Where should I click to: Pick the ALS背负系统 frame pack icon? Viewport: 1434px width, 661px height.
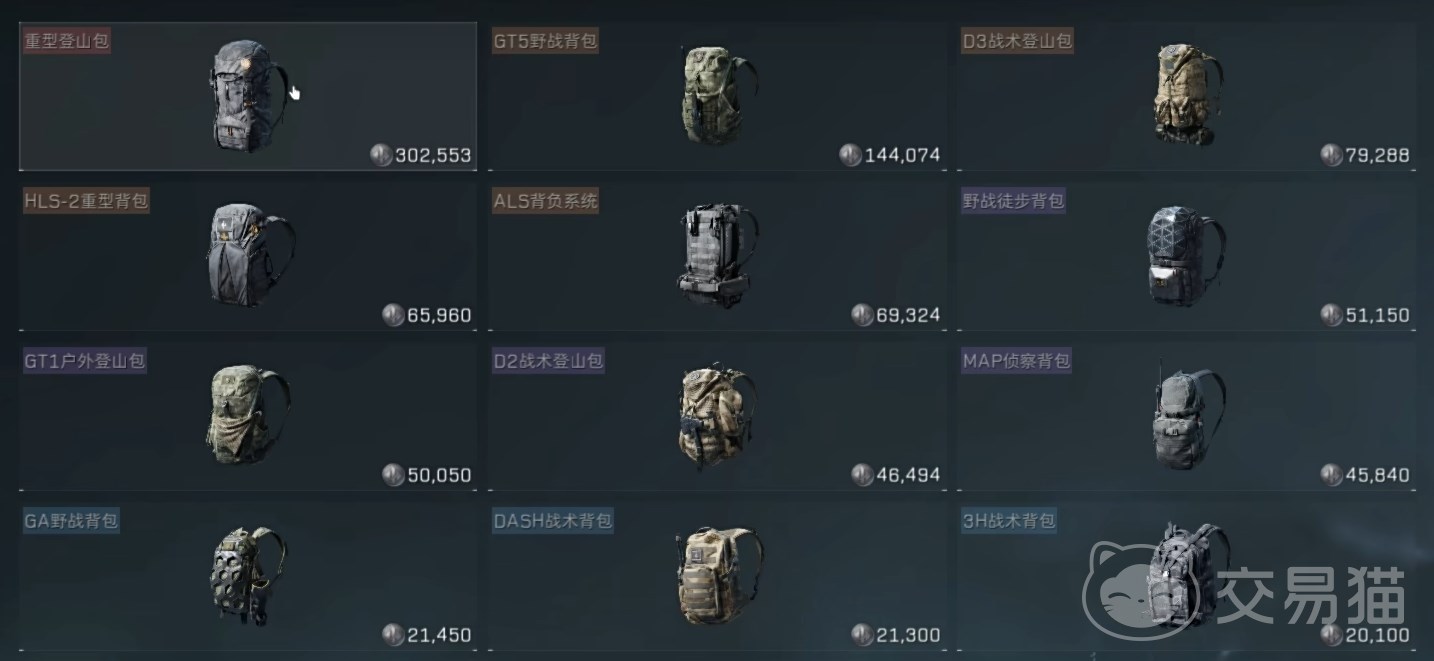(x=715, y=256)
